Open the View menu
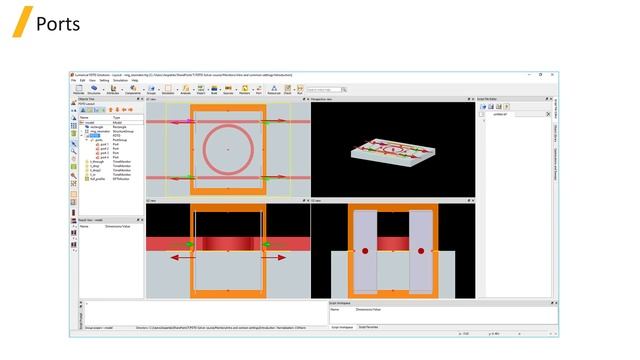640x360 pixels. coord(92,80)
